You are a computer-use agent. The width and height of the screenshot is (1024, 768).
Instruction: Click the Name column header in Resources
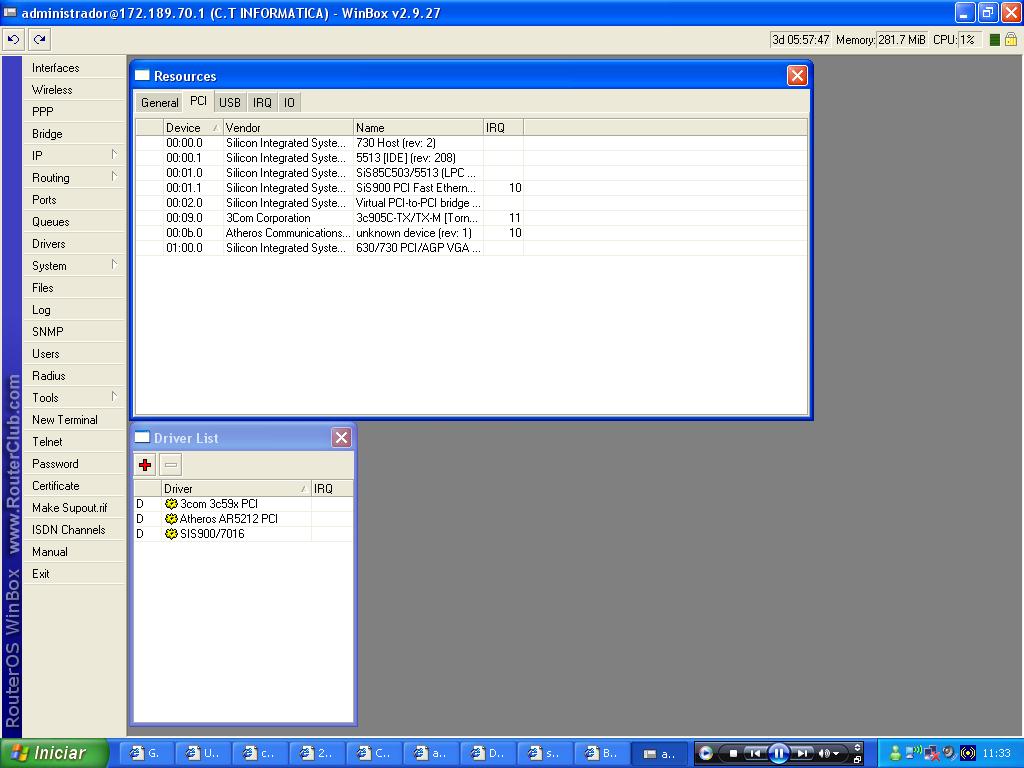pyautogui.click(x=418, y=127)
